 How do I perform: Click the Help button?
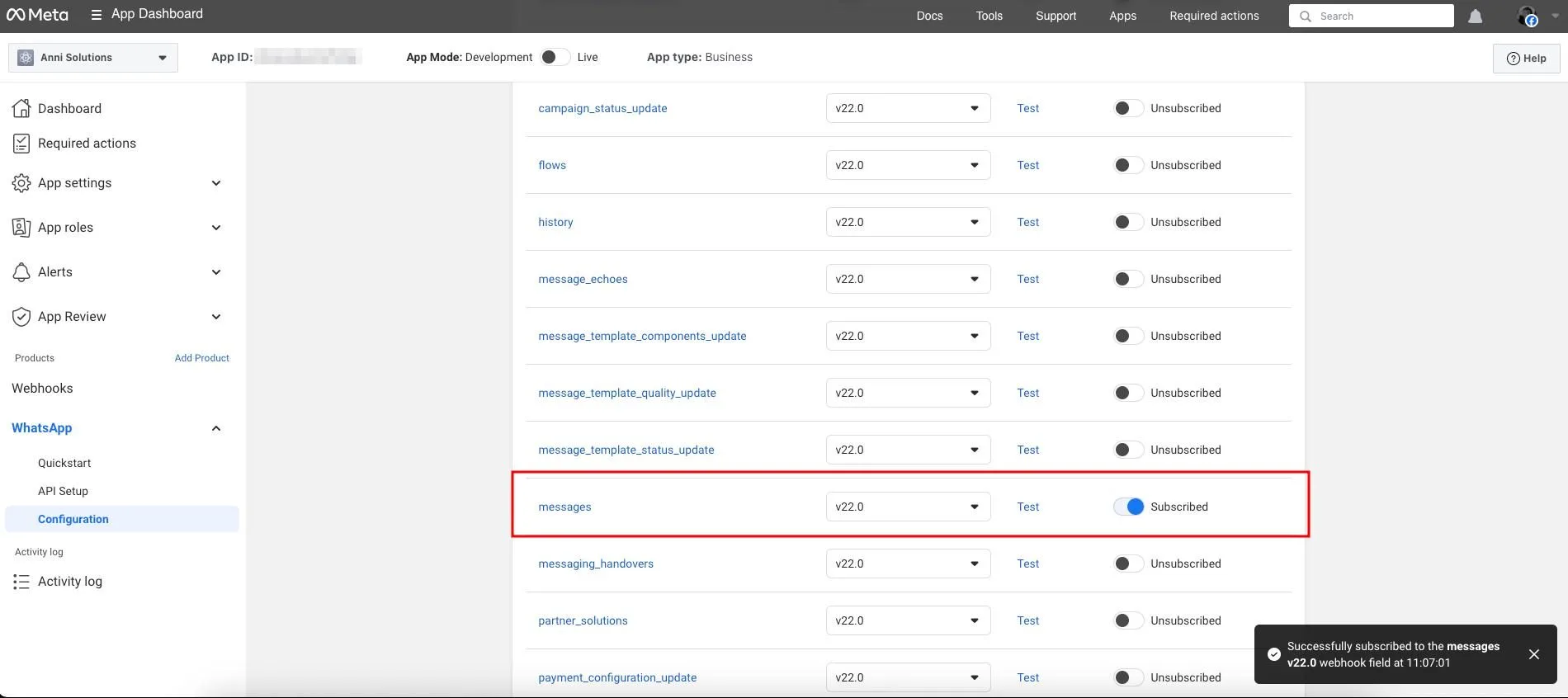[1526, 59]
